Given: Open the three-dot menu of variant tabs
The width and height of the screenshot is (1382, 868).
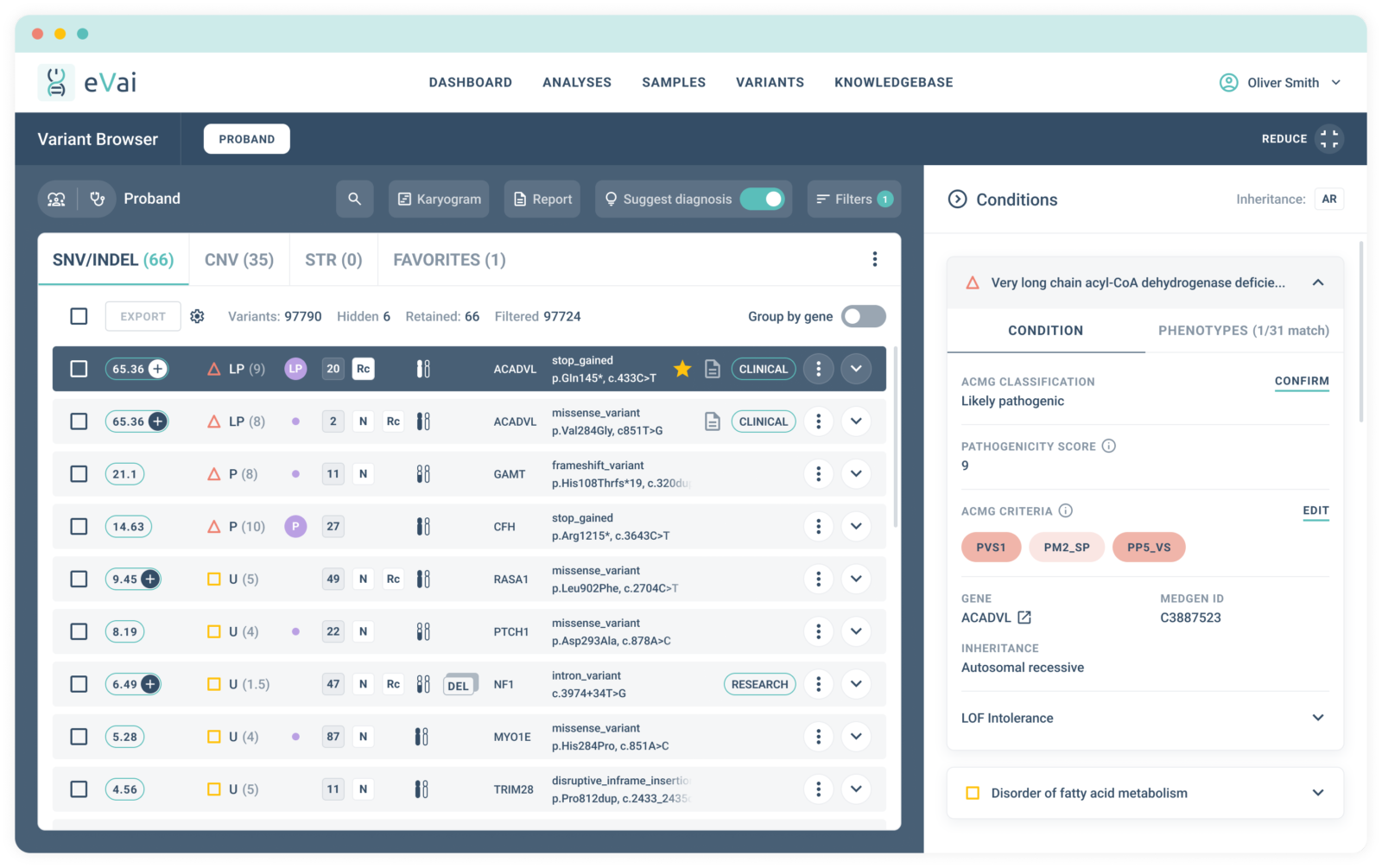Looking at the screenshot, I should (x=874, y=259).
